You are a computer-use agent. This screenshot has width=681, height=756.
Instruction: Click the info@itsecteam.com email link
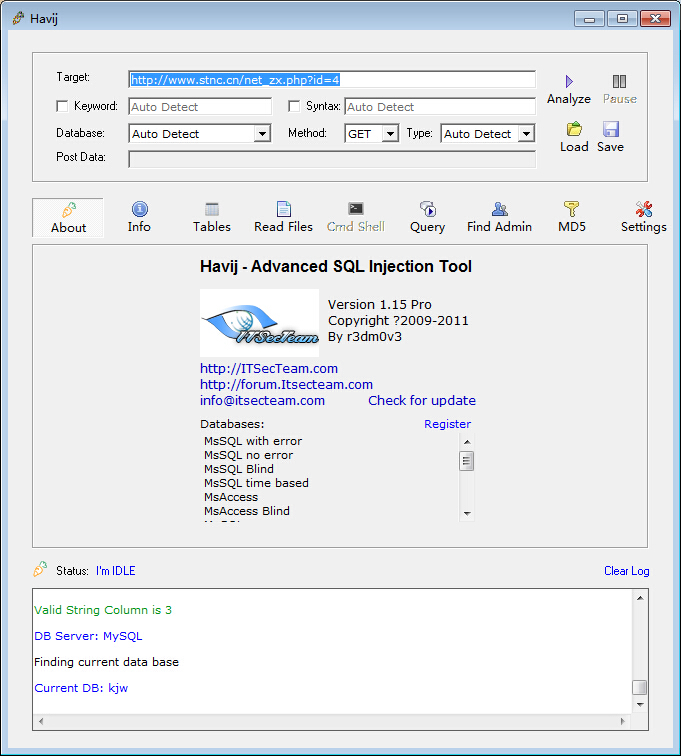[x=262, y=400]
